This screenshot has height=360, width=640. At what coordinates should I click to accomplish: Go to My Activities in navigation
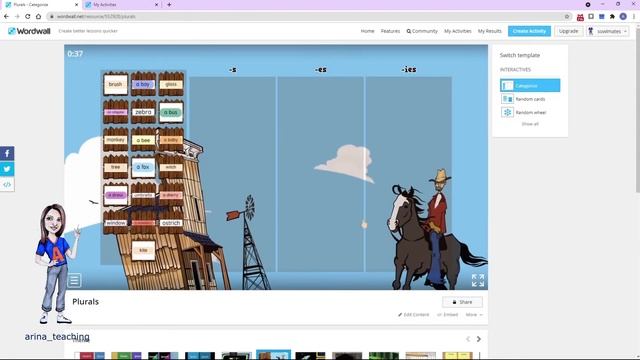pos(458,31)
